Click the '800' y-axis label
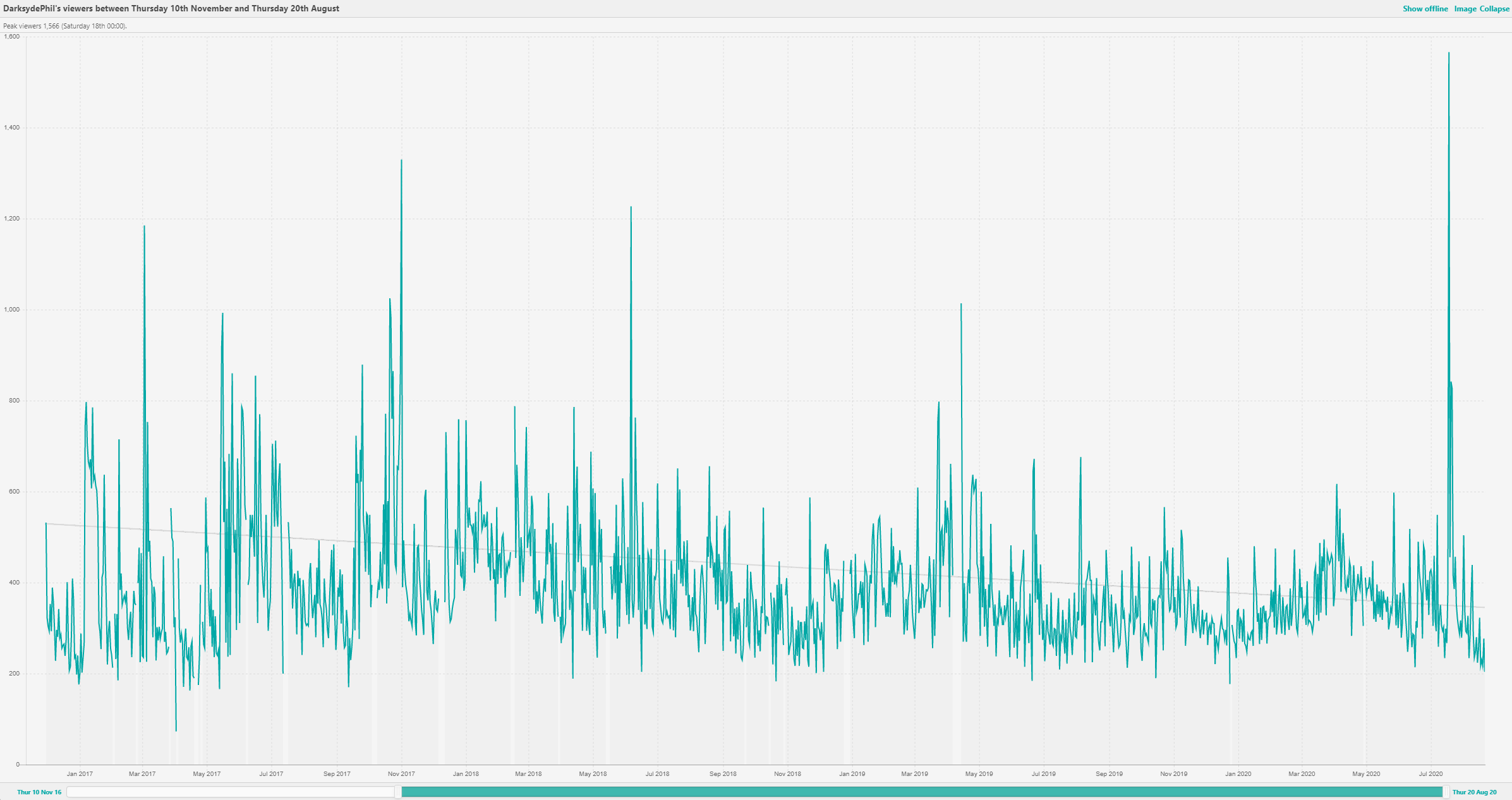Viewport: 1512px width, 800px height. pos(14,401)
